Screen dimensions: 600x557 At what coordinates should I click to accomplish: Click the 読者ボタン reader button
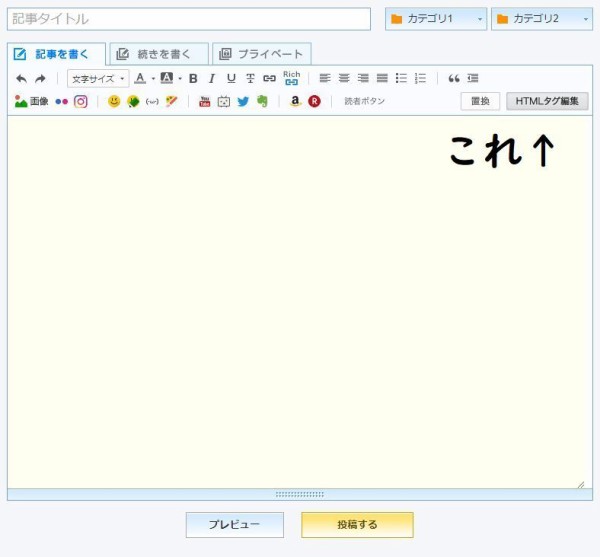pyautogui.click(x=365, y=101)
